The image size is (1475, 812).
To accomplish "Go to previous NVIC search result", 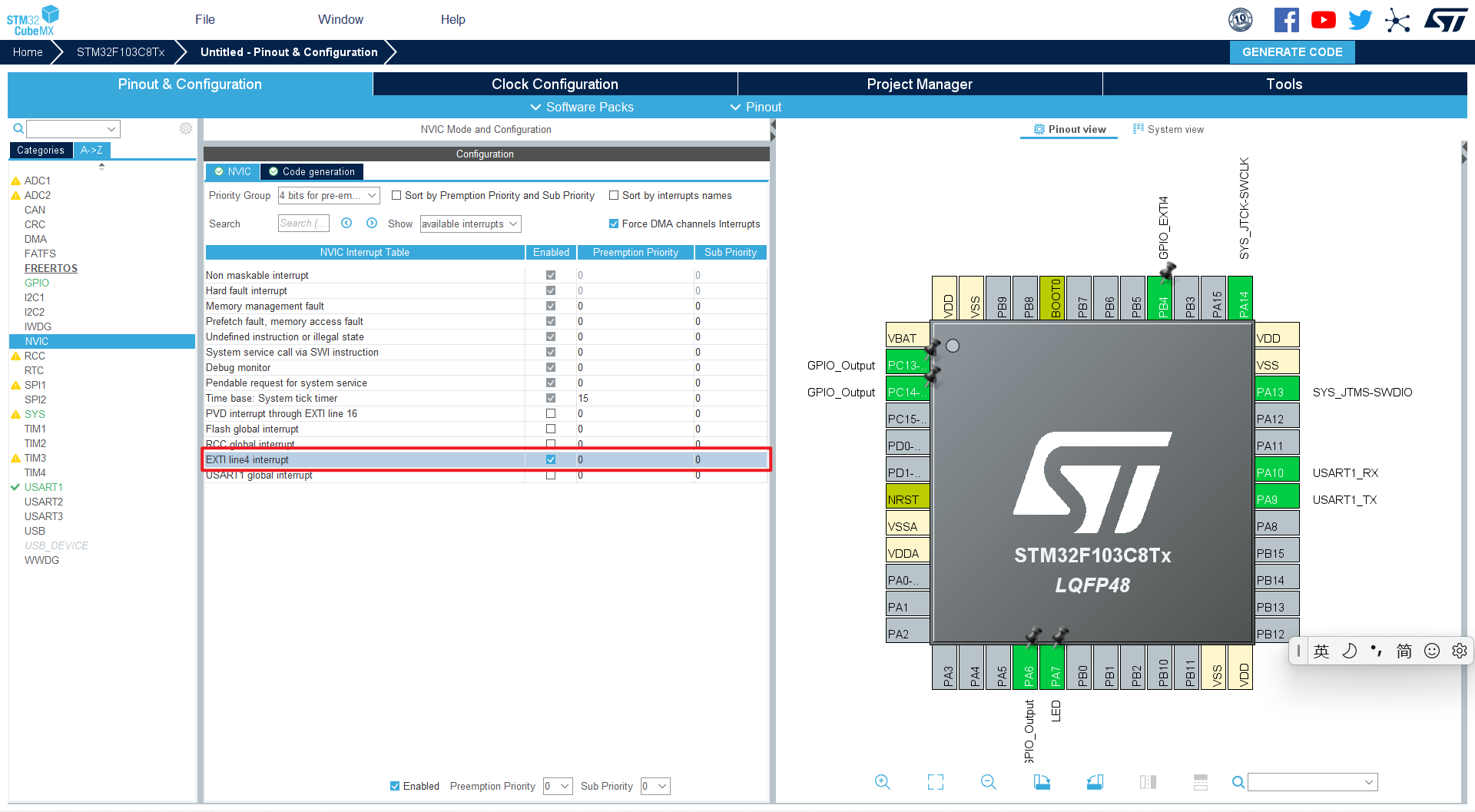I will pos(346,223).
